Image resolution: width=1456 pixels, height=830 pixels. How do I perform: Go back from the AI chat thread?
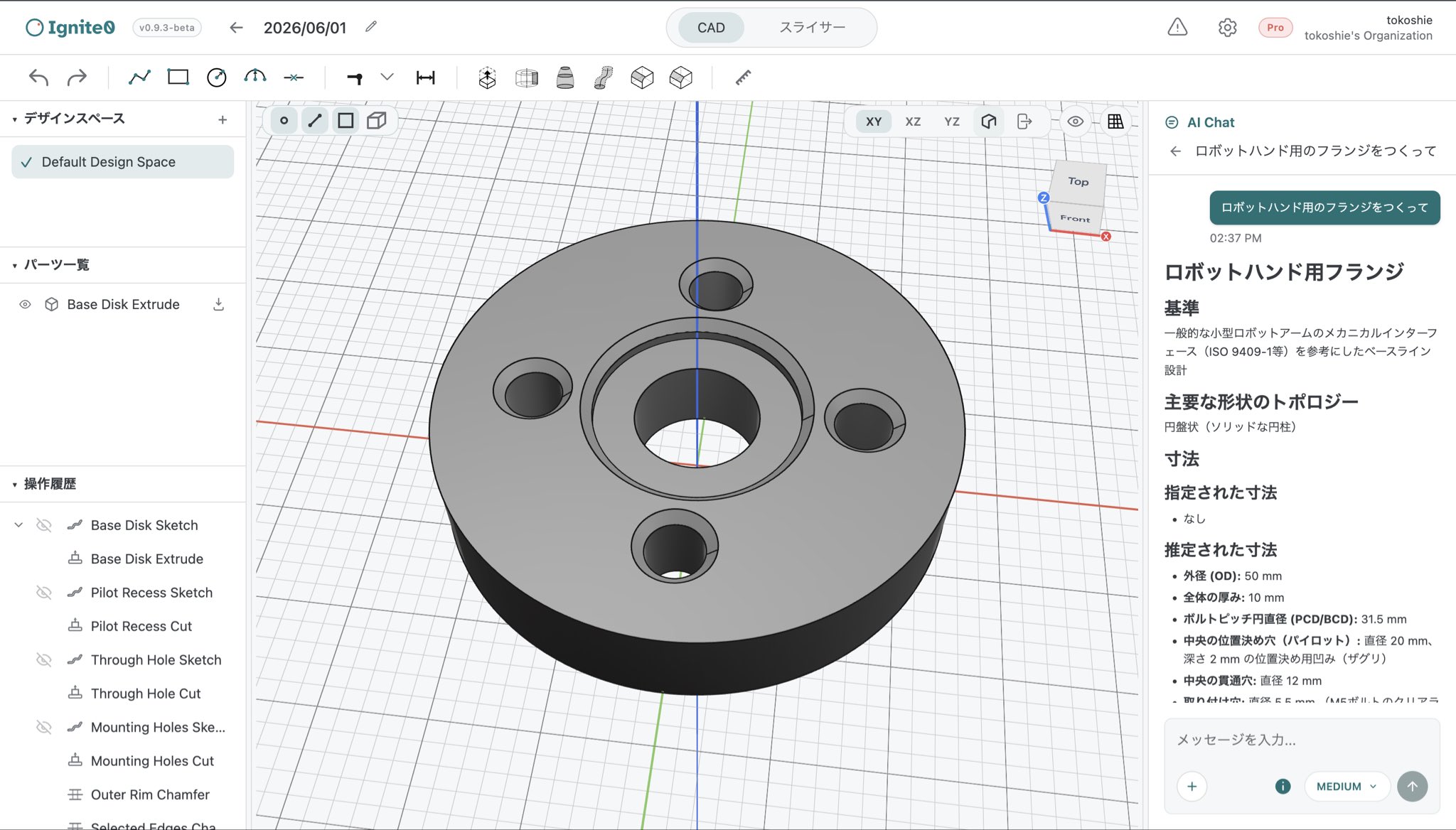tap(1175, 151)
